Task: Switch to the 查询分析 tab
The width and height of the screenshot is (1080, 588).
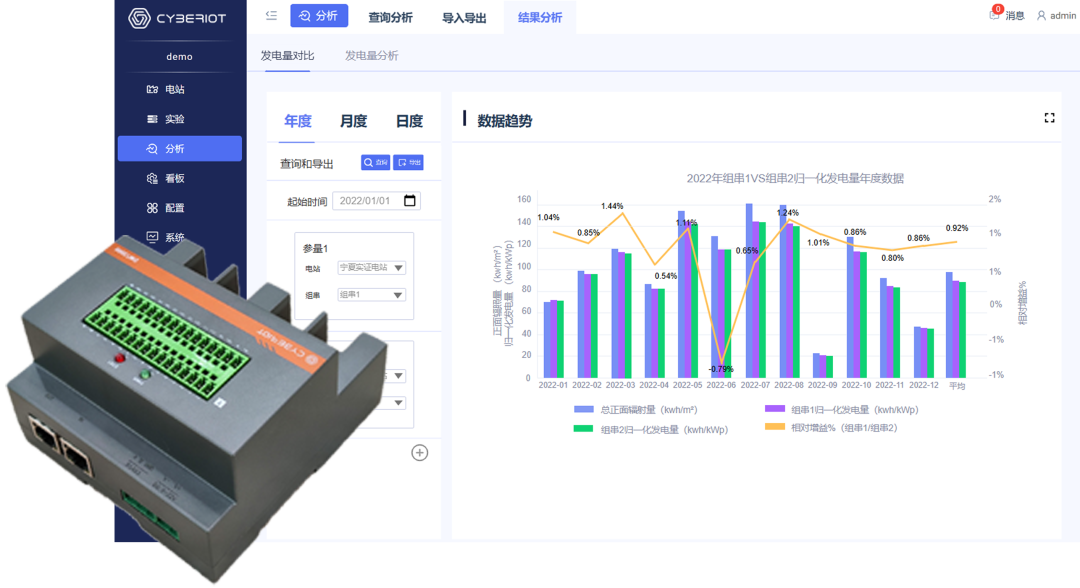Action: [x=390, y=17]
